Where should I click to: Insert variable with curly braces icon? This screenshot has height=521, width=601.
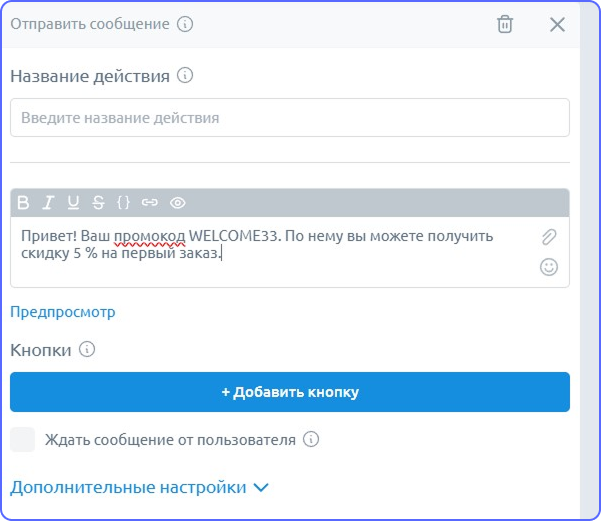pos(123,202)
